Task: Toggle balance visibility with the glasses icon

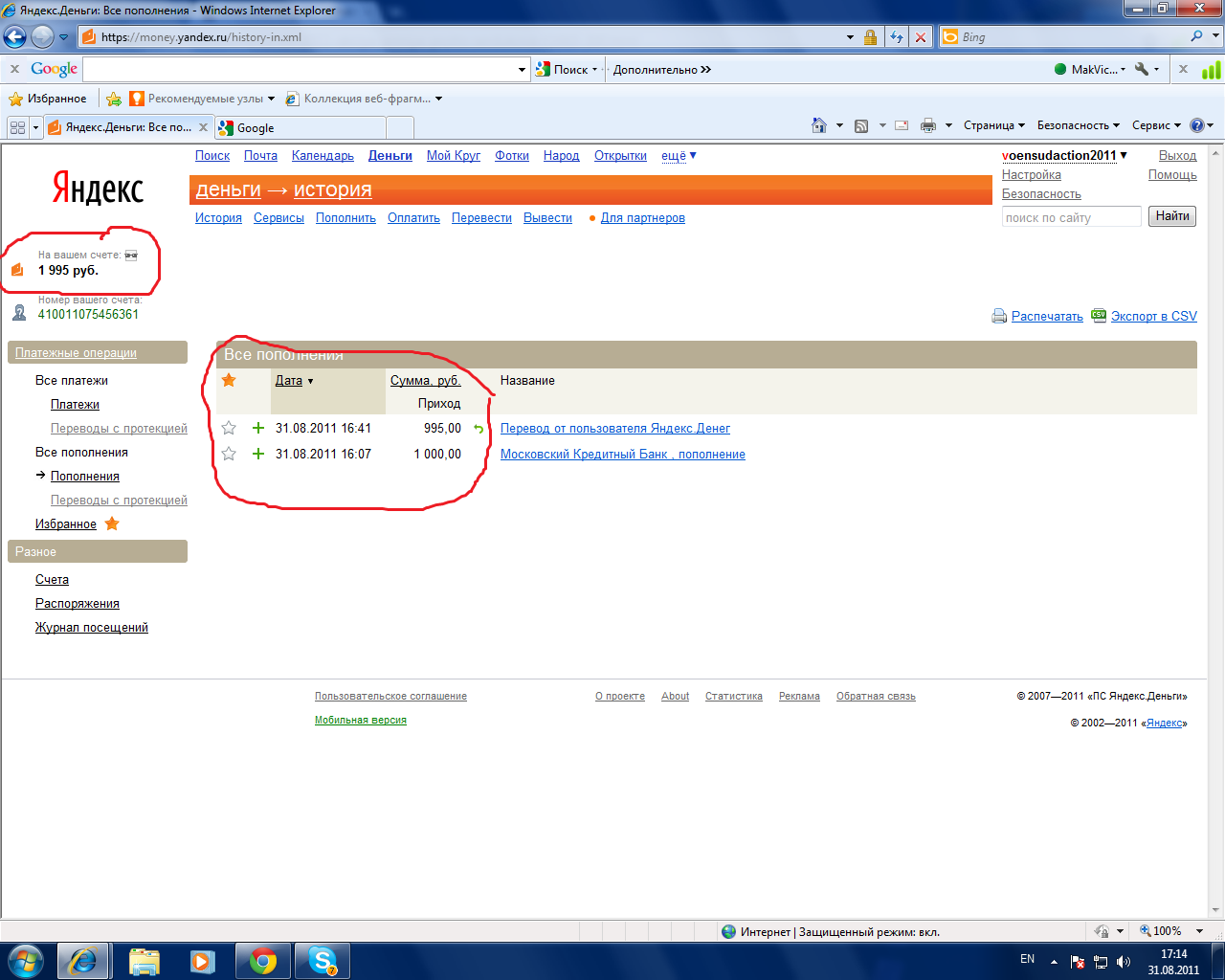Action: point(131,256)
